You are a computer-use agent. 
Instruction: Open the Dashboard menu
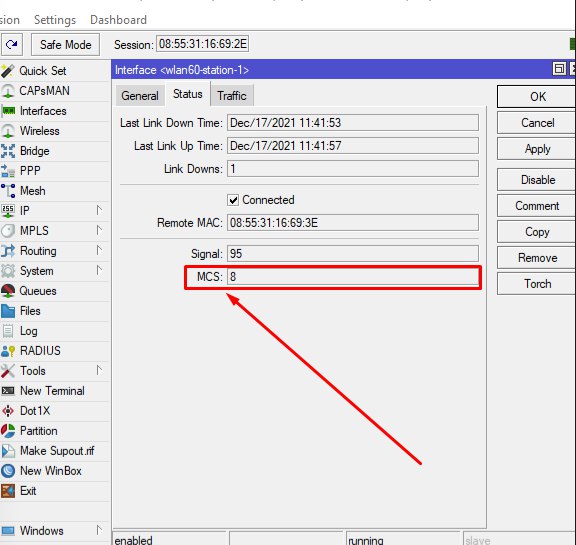point(118,20)
